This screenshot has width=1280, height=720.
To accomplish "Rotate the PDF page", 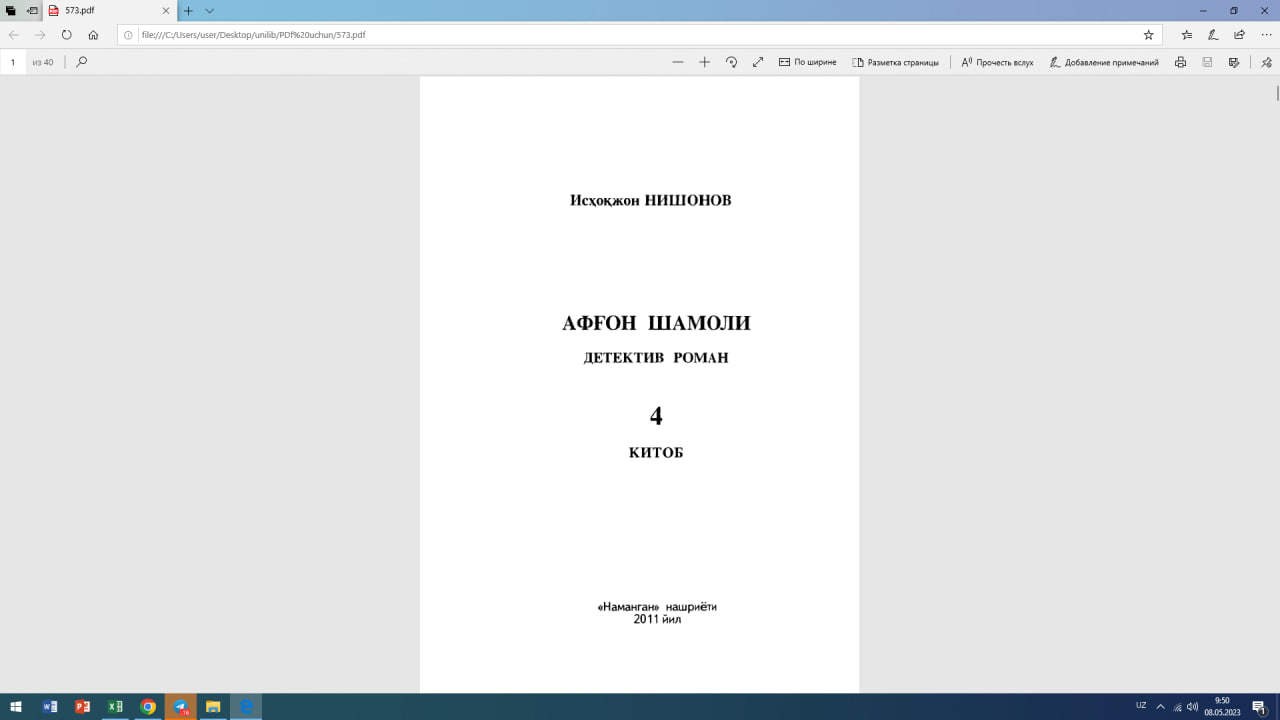I will click(731, 62).
